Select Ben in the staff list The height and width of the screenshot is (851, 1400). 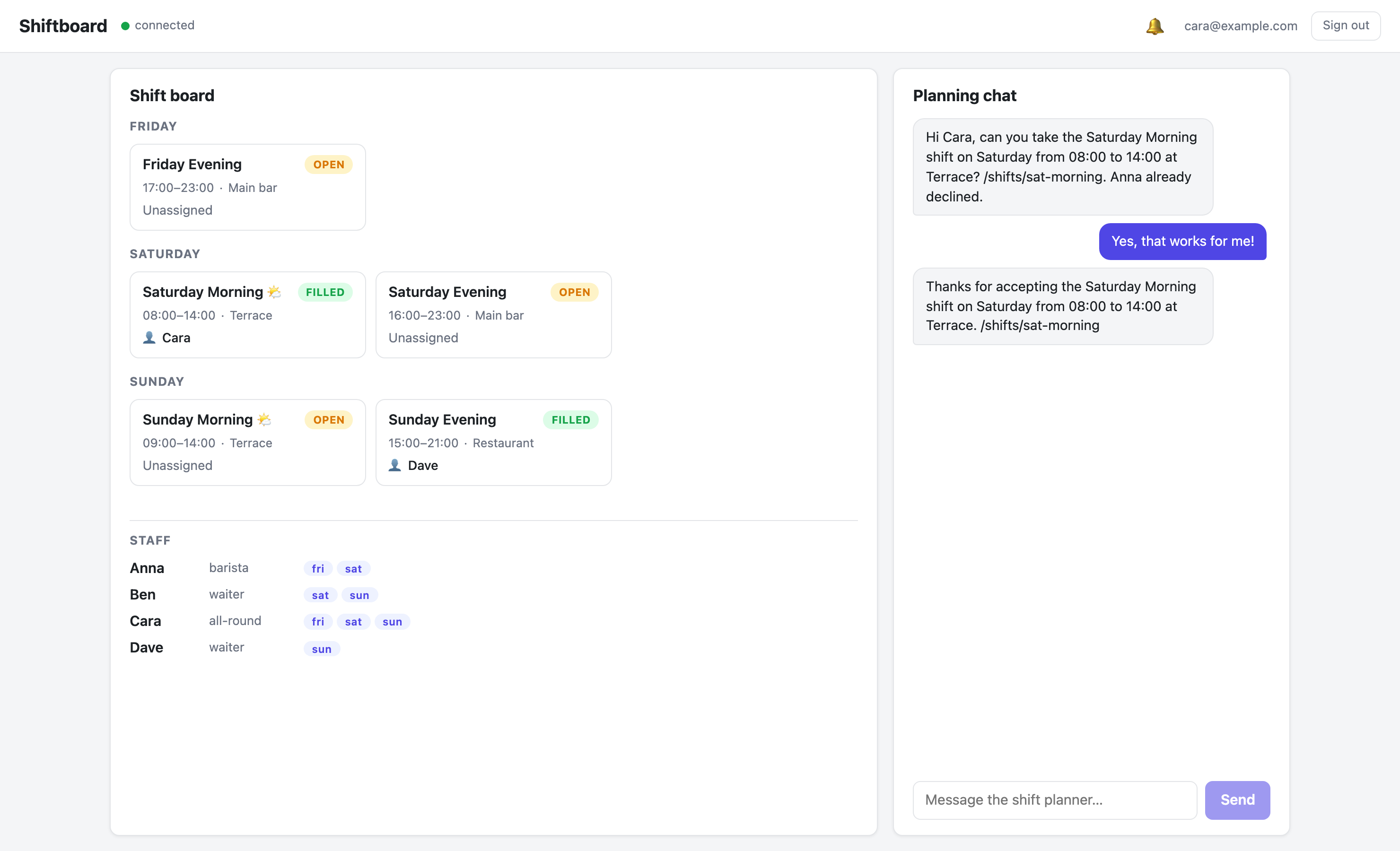(143, 595)
